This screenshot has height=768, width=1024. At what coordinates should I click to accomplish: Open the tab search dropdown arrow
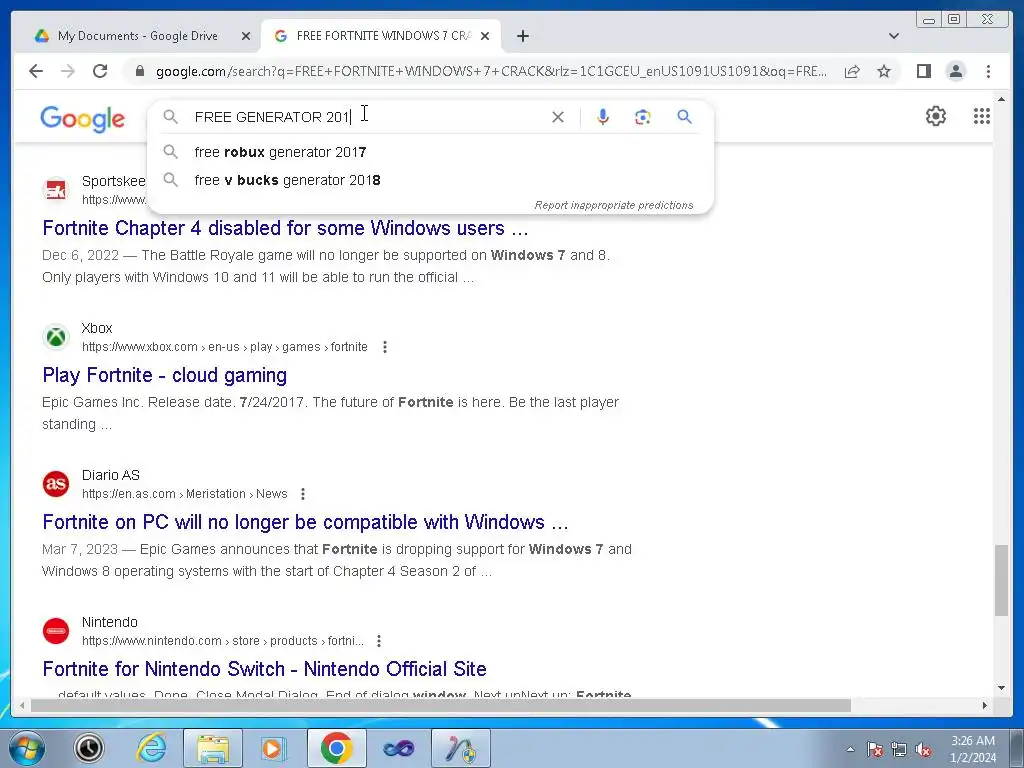[893, 36]
